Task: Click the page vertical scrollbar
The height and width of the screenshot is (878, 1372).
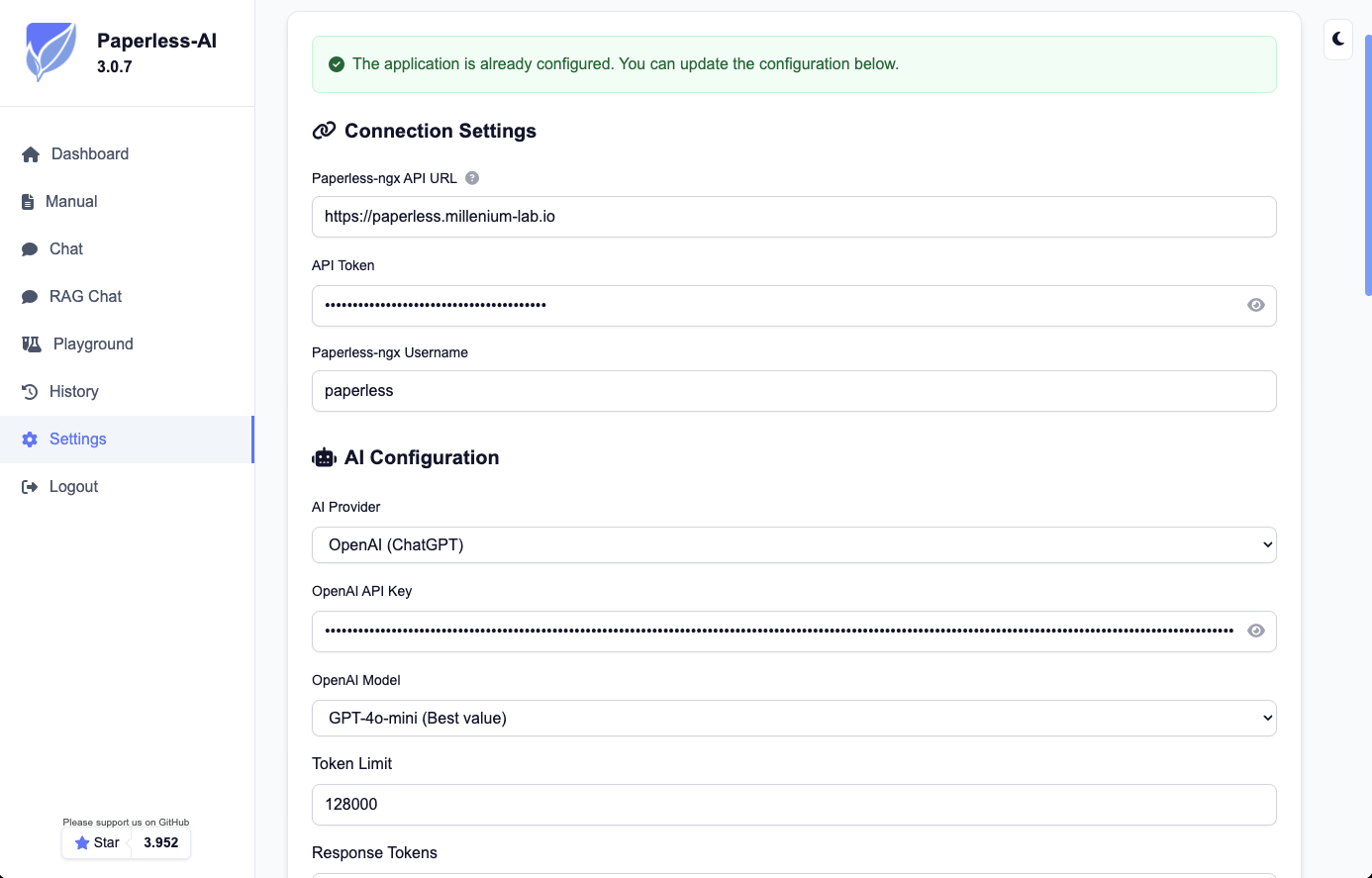Action: [x=1368, y=165]
